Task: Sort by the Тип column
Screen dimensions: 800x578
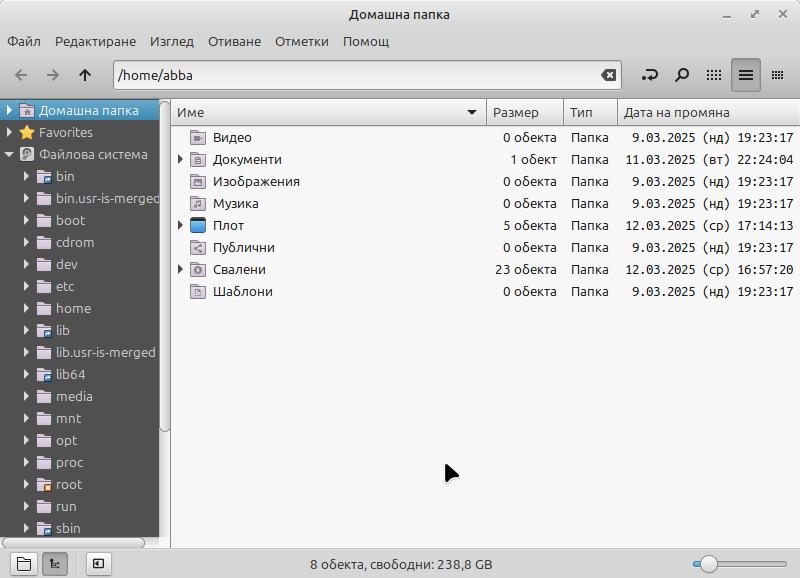Action: [x=591, y=112]
